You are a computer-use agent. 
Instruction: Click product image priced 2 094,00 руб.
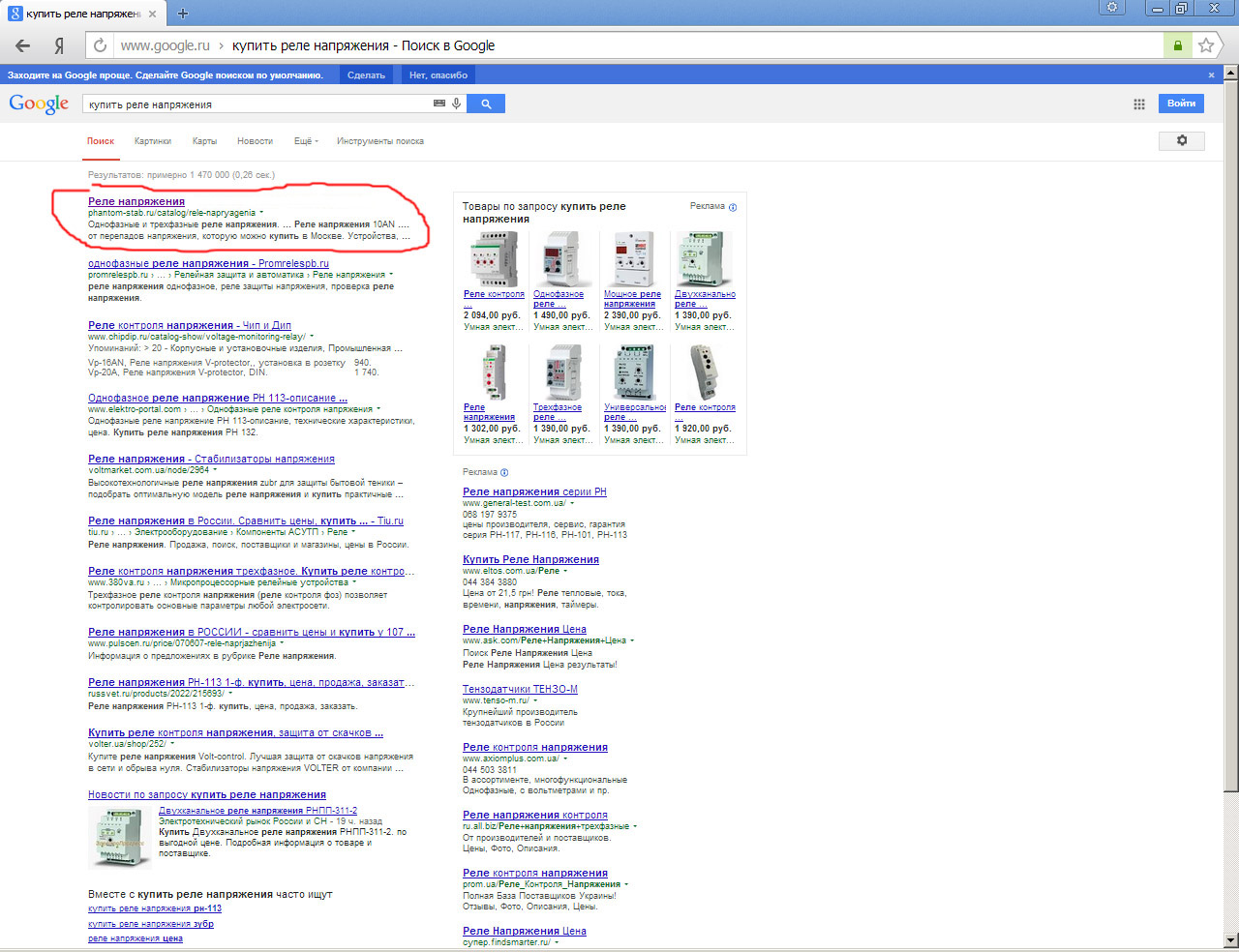coord(494,259)
